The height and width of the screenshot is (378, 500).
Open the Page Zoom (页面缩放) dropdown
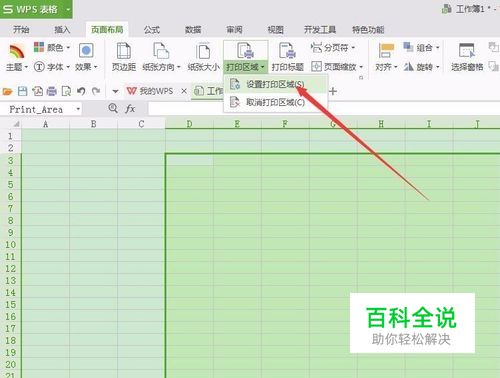[337, 67]
